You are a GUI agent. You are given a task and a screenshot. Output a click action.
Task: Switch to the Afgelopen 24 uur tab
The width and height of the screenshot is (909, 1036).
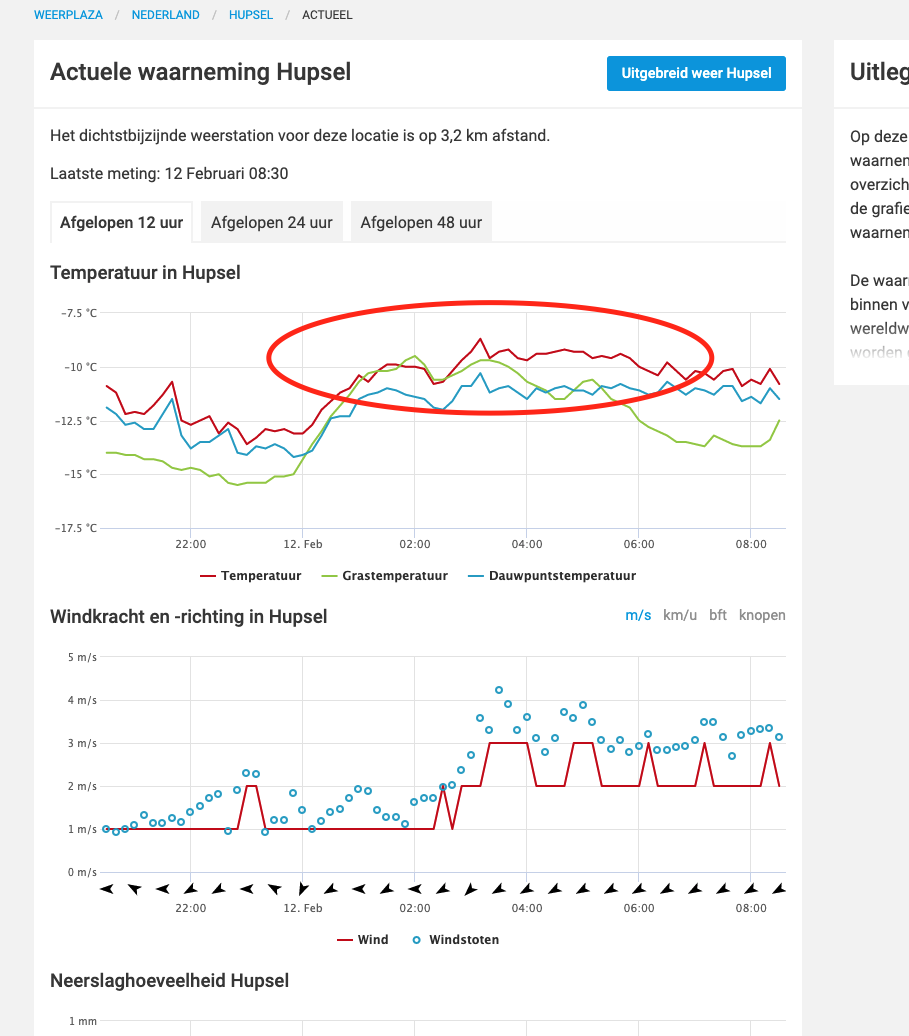pos(272,222)
